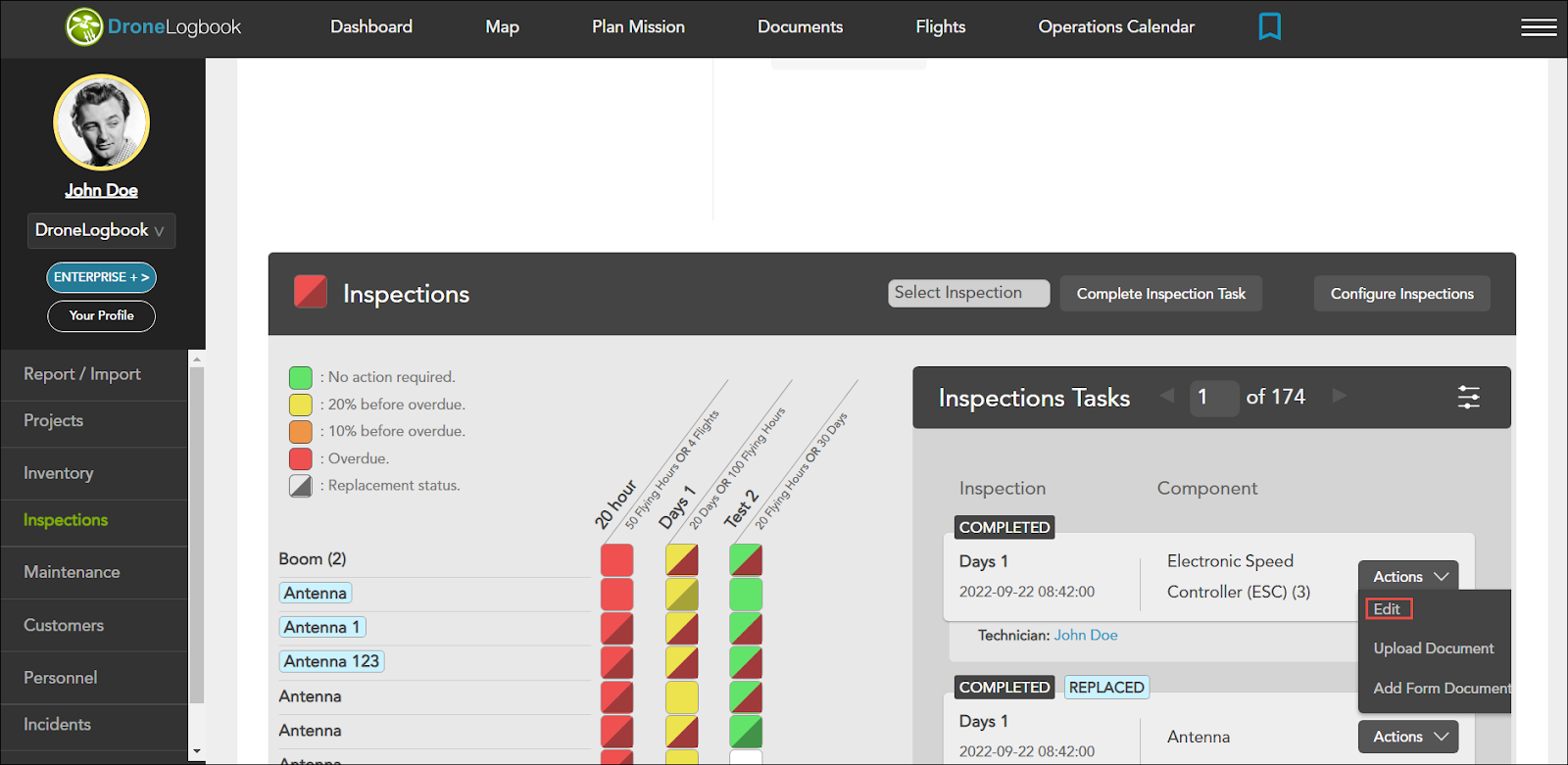Click the ENTERPRISE + > button
1568x765 pixels.
point(101,277)
